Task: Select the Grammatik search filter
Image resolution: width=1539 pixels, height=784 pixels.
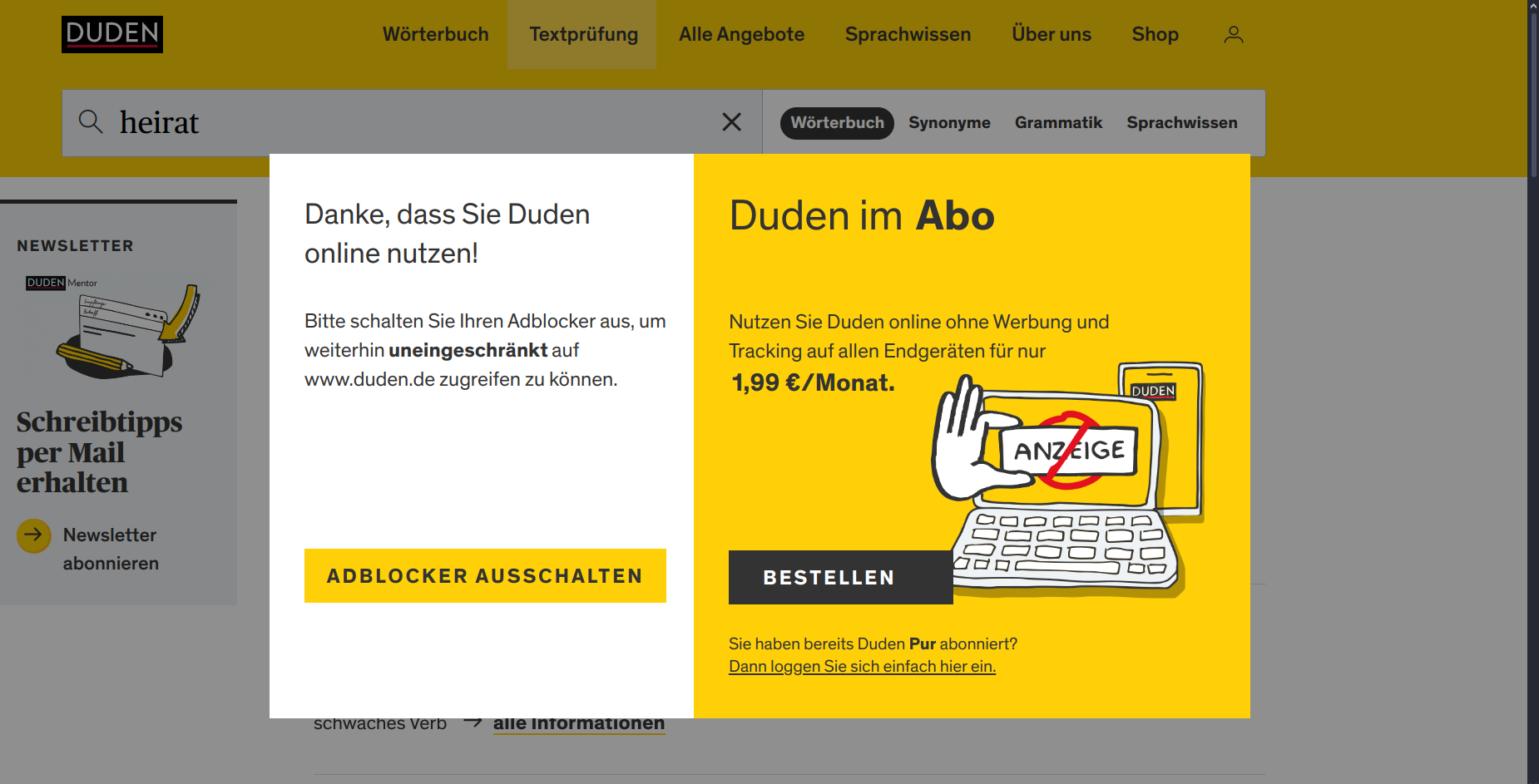Action: coord(1058,122)
